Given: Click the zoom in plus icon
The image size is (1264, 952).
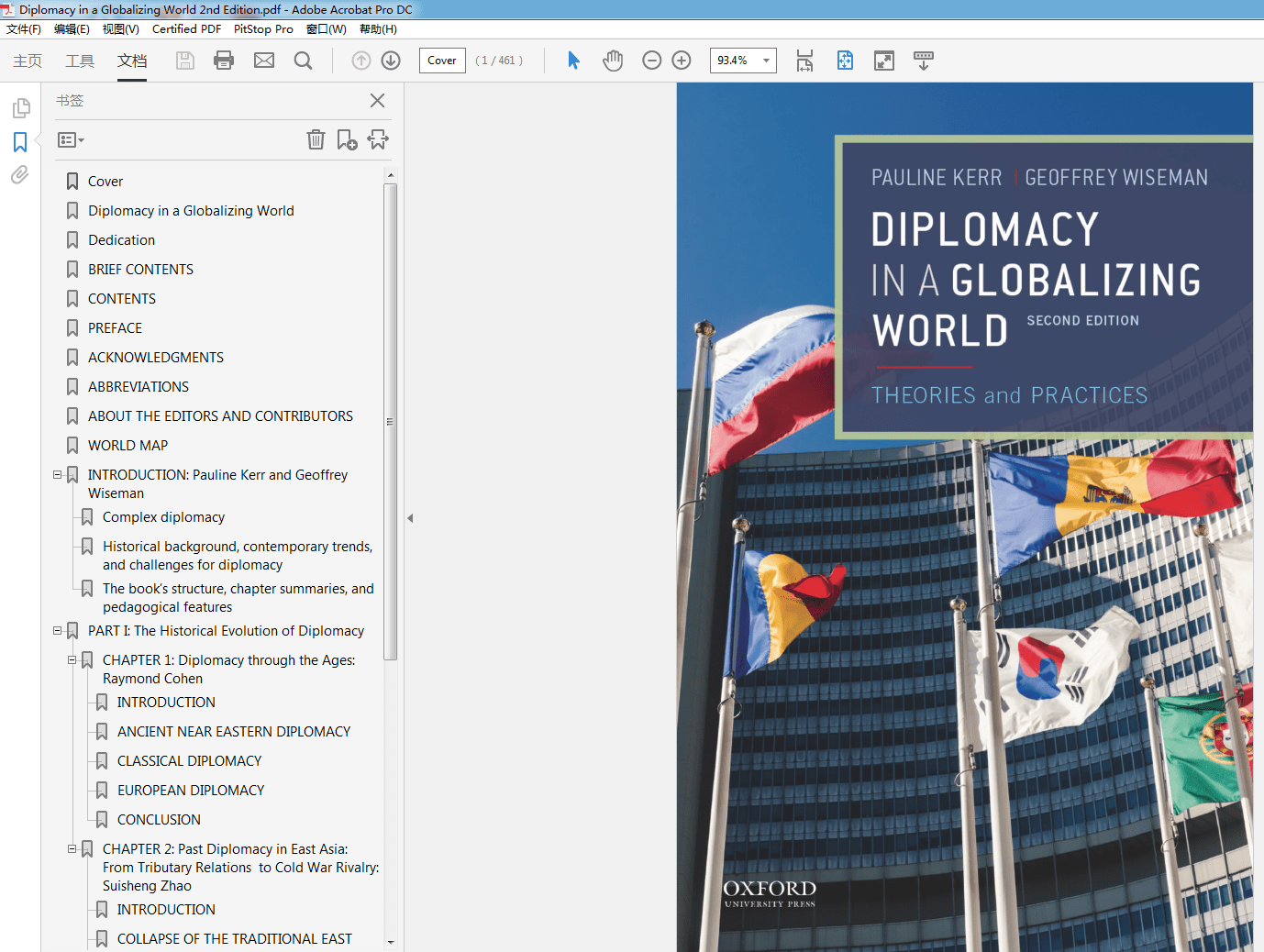Looking at the screenshot, I should [x=682, y=61].
